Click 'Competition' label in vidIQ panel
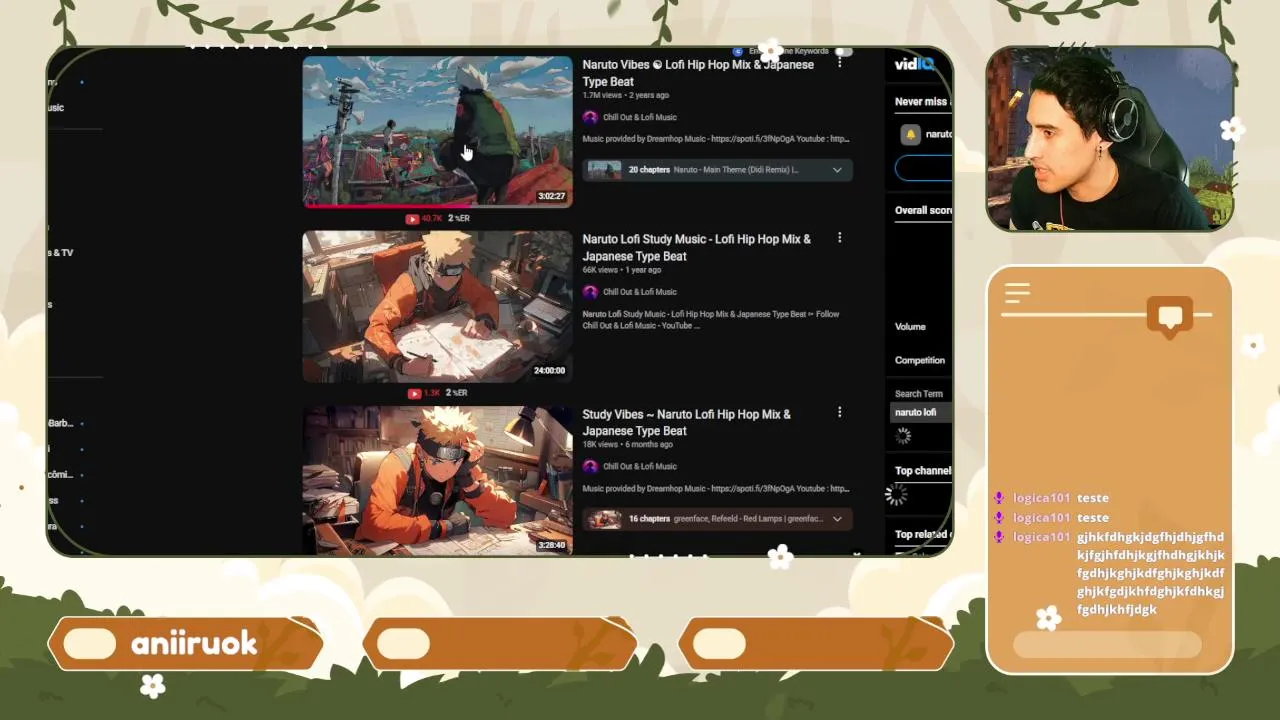 point(920,360)
